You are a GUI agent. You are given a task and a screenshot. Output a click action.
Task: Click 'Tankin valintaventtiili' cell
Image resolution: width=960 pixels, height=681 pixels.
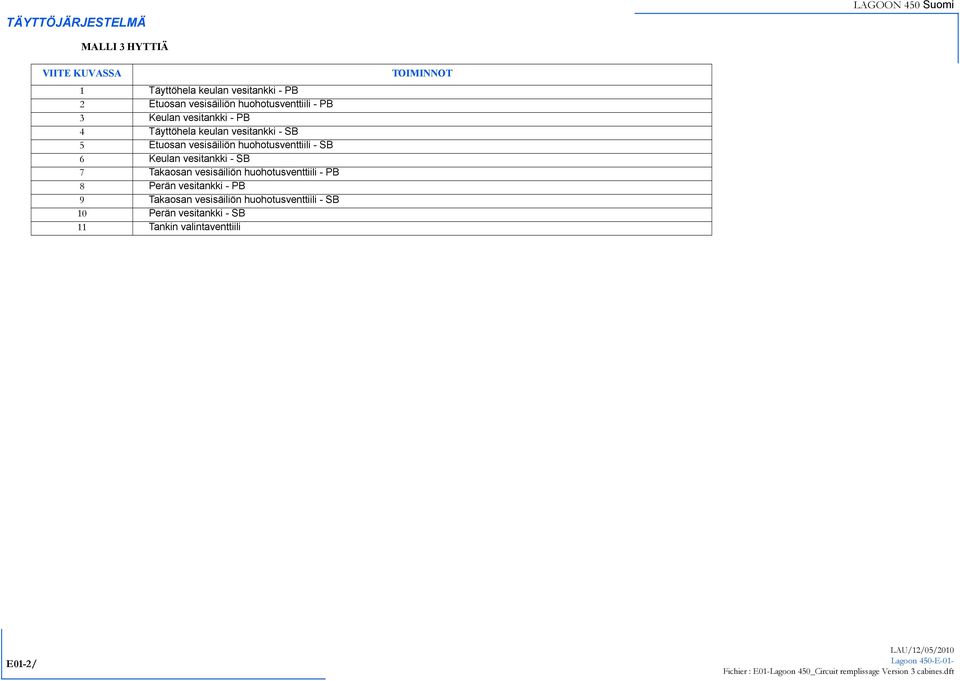pyautogui.click(x=422, y=228)
